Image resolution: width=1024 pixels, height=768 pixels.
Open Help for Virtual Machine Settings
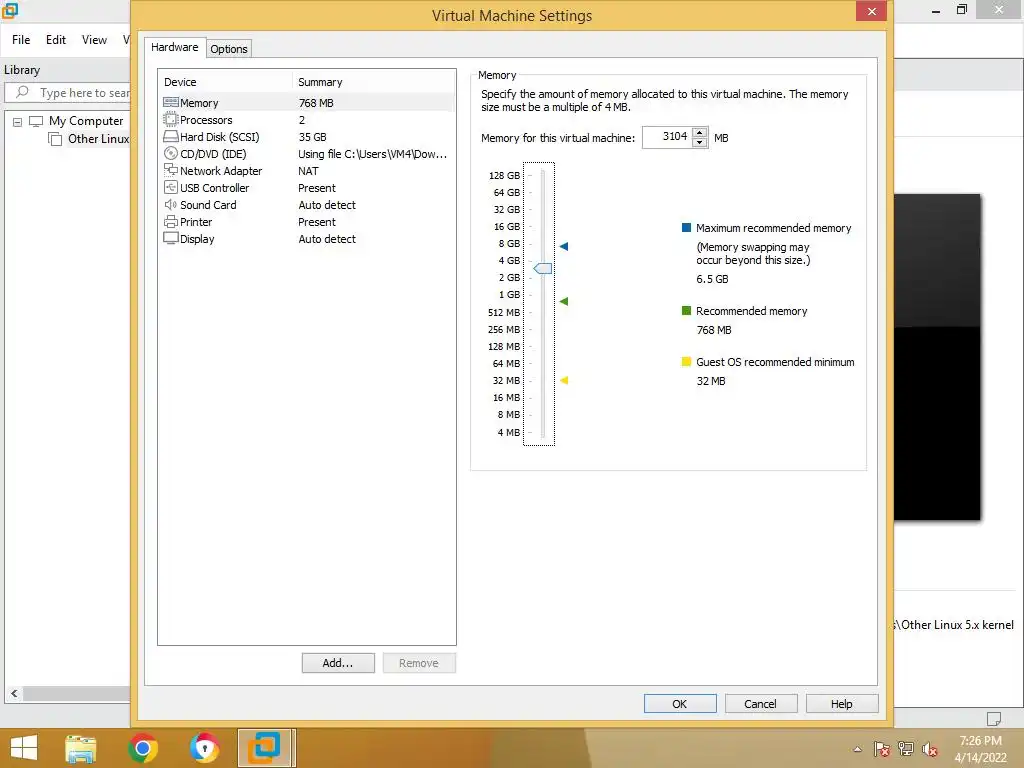(842, 704)
